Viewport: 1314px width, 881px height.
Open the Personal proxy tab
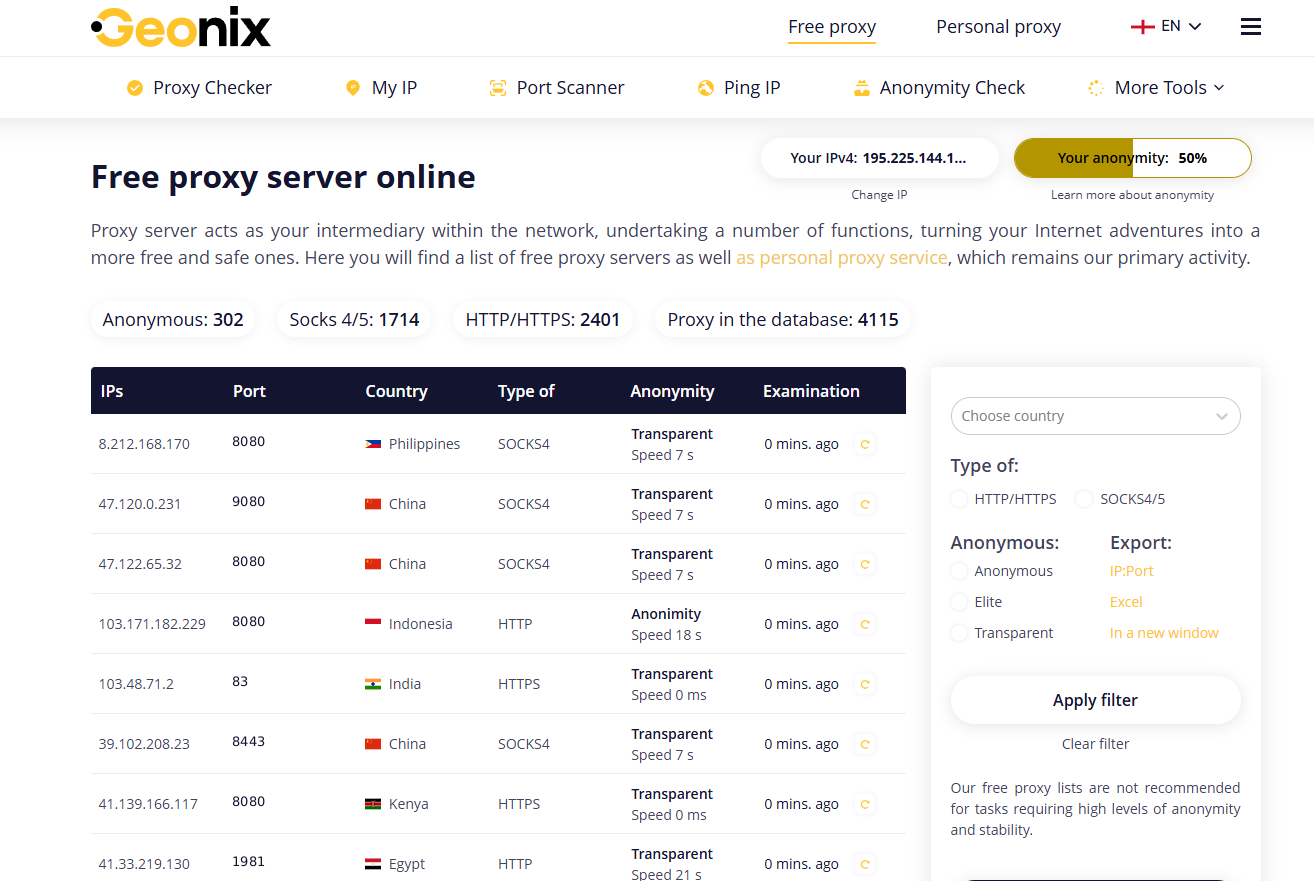tap(998, 27)
